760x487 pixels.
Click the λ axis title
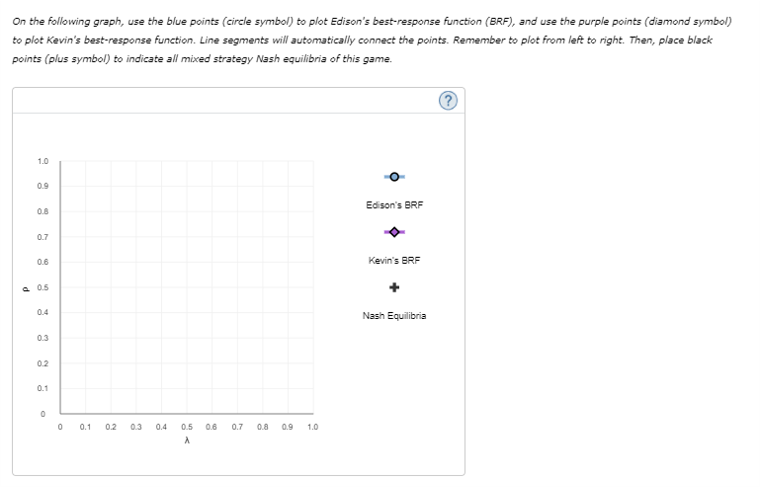(187, 440)
